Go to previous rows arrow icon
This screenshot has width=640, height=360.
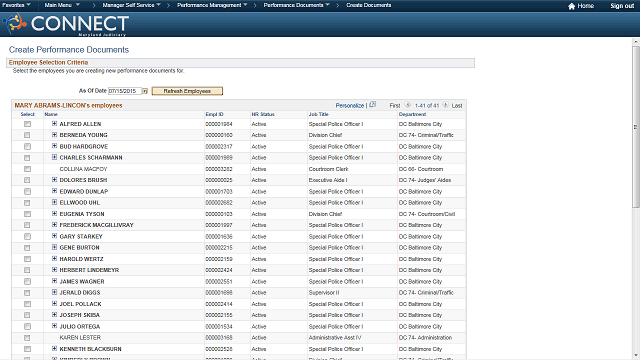[x=408, y=105]
